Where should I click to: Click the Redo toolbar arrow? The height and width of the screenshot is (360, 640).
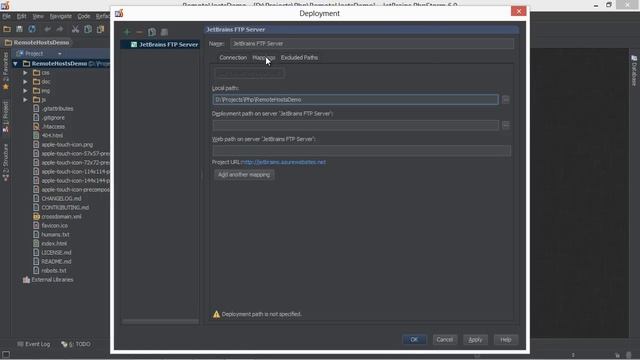60,29
